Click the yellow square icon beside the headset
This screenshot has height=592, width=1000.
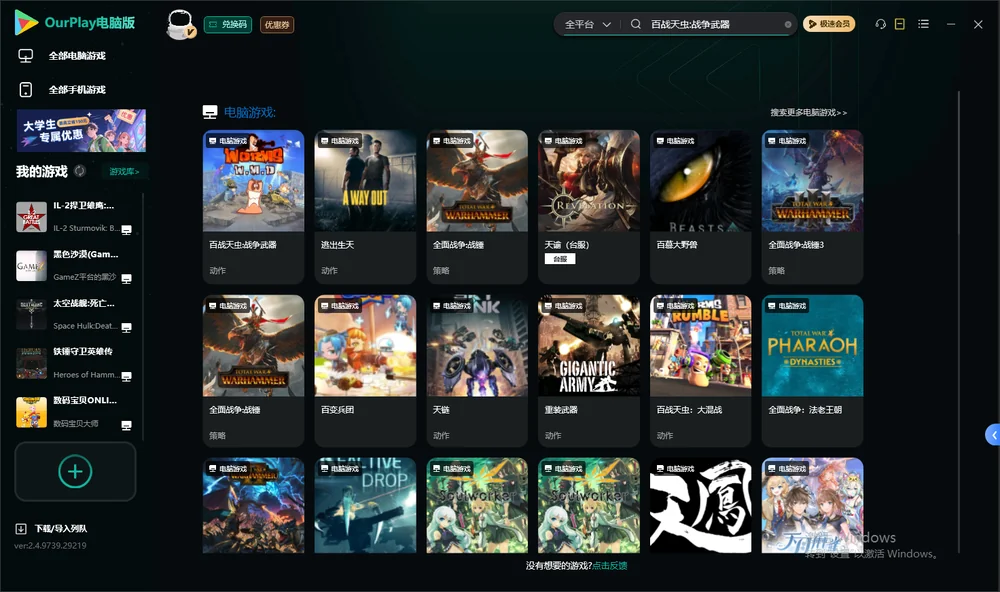[900, 24]
